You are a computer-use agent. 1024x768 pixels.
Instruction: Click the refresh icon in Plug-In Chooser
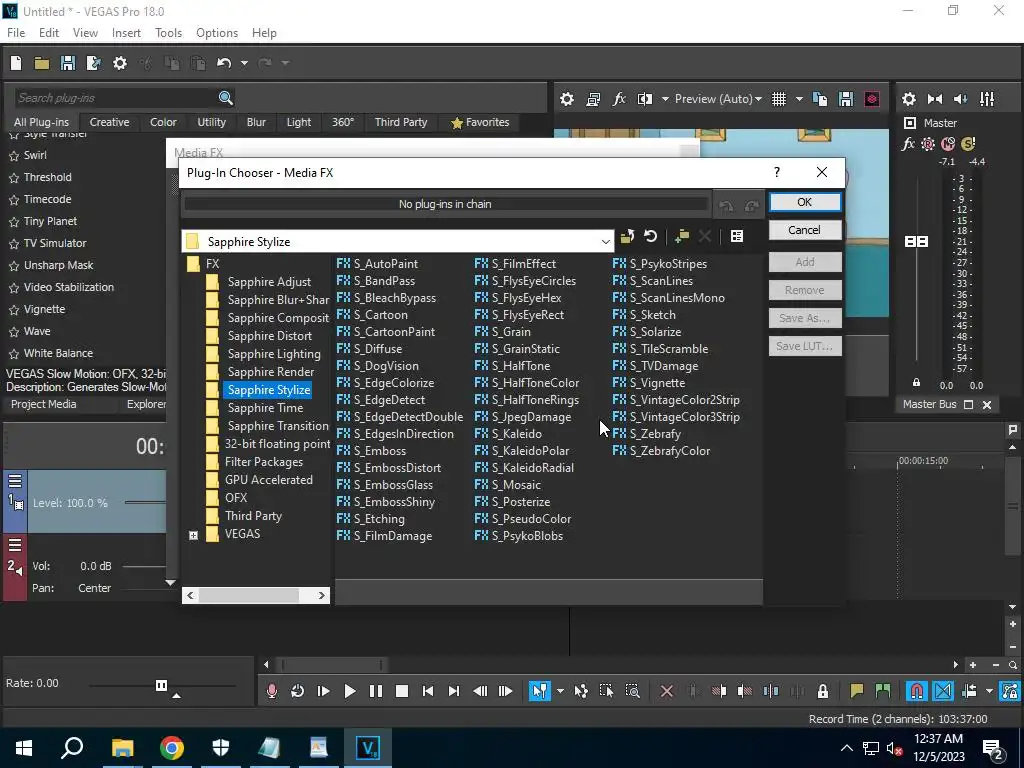pyautogui.click(x=650, y=236)
